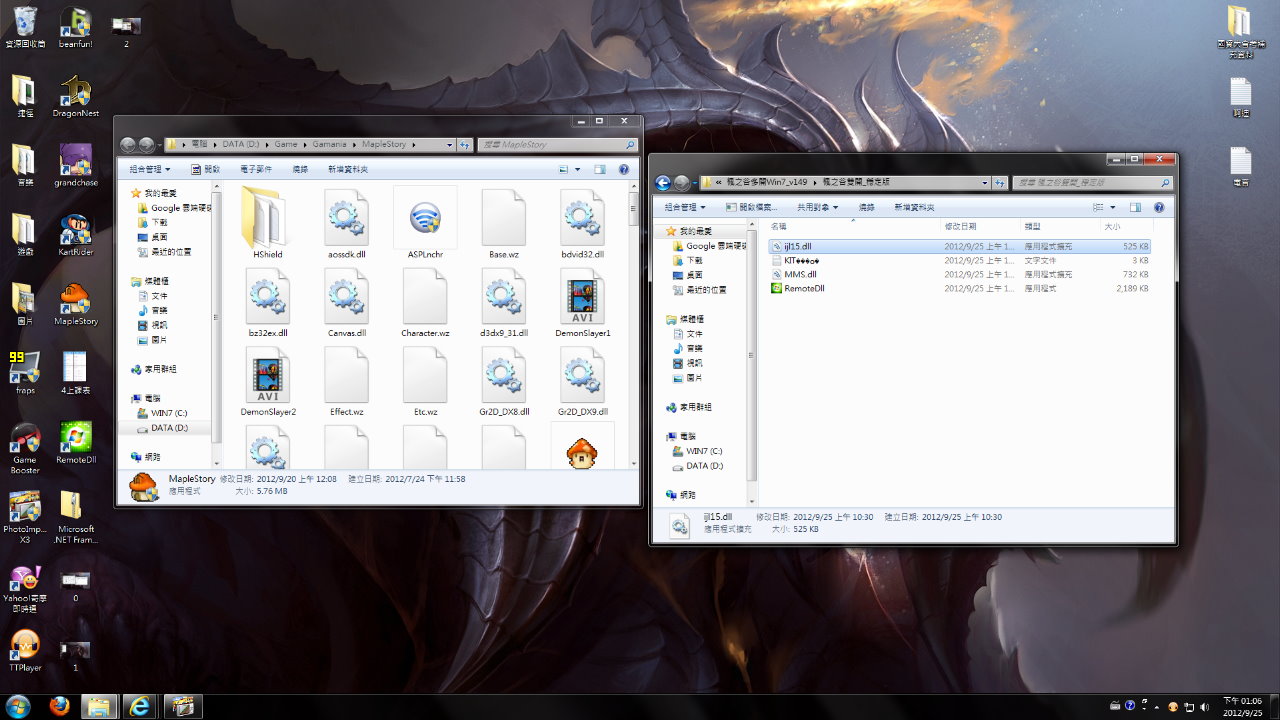Select the DemonSlayer1 AVI video icon
Screen dimensions: 1280x720
(583, 302)
